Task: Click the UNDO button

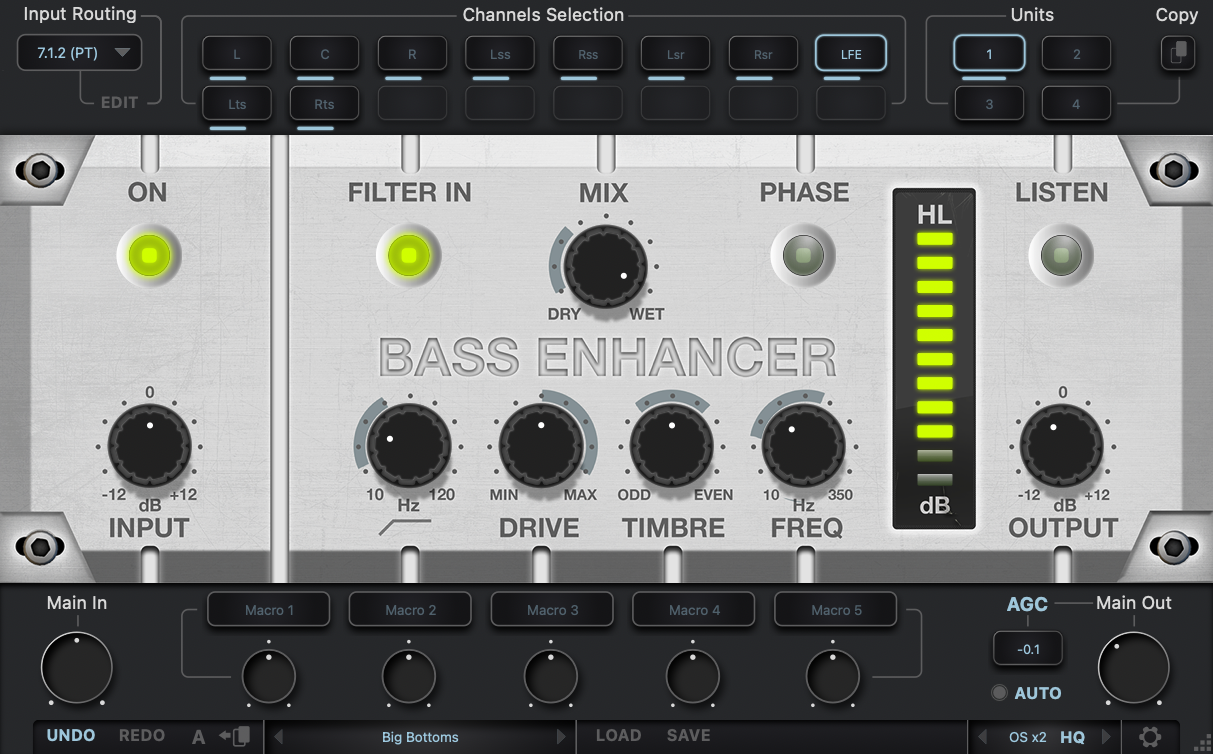Action: click(x=71, y=736)
